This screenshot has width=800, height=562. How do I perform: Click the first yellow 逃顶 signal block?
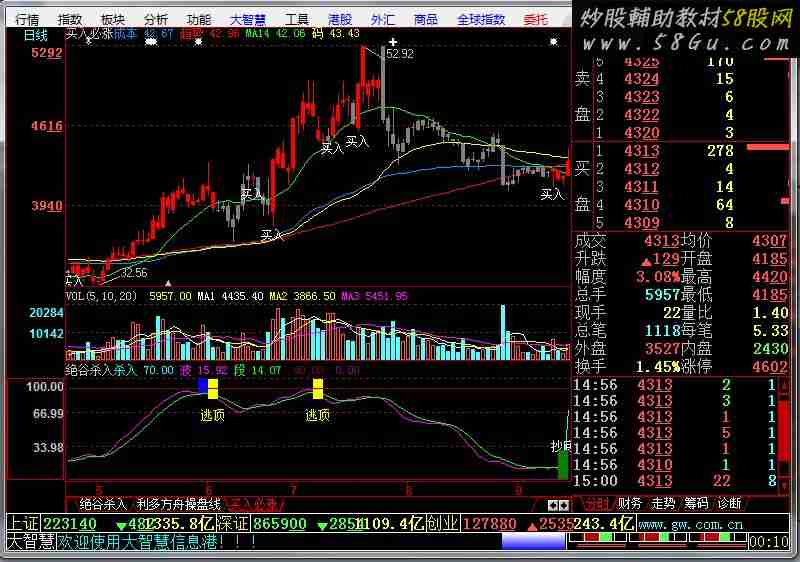[x=213, y=389]
